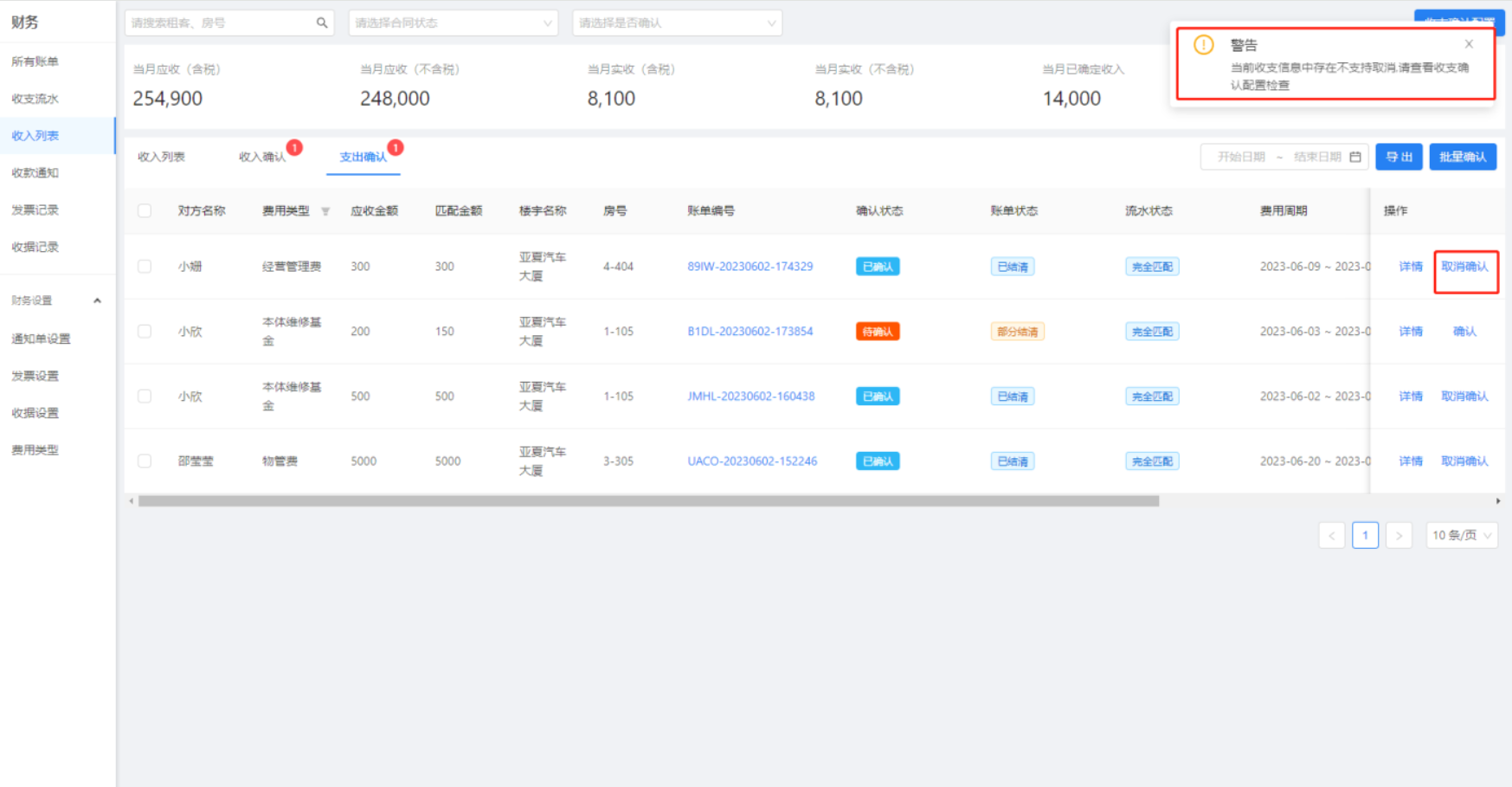1512x787 pixels.
Task: Click the search magnifier icon
Action: [x=322, y=23]
